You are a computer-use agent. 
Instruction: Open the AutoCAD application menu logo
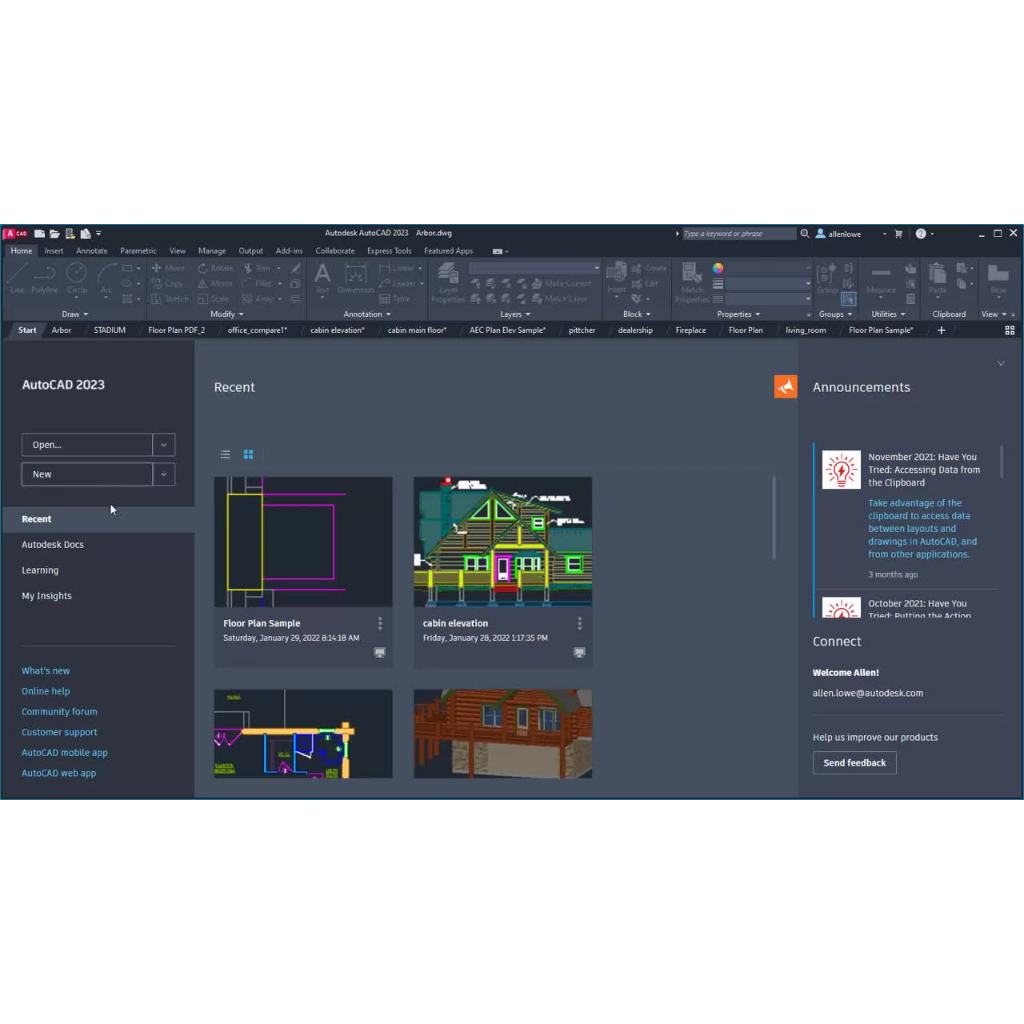point(14,233)
